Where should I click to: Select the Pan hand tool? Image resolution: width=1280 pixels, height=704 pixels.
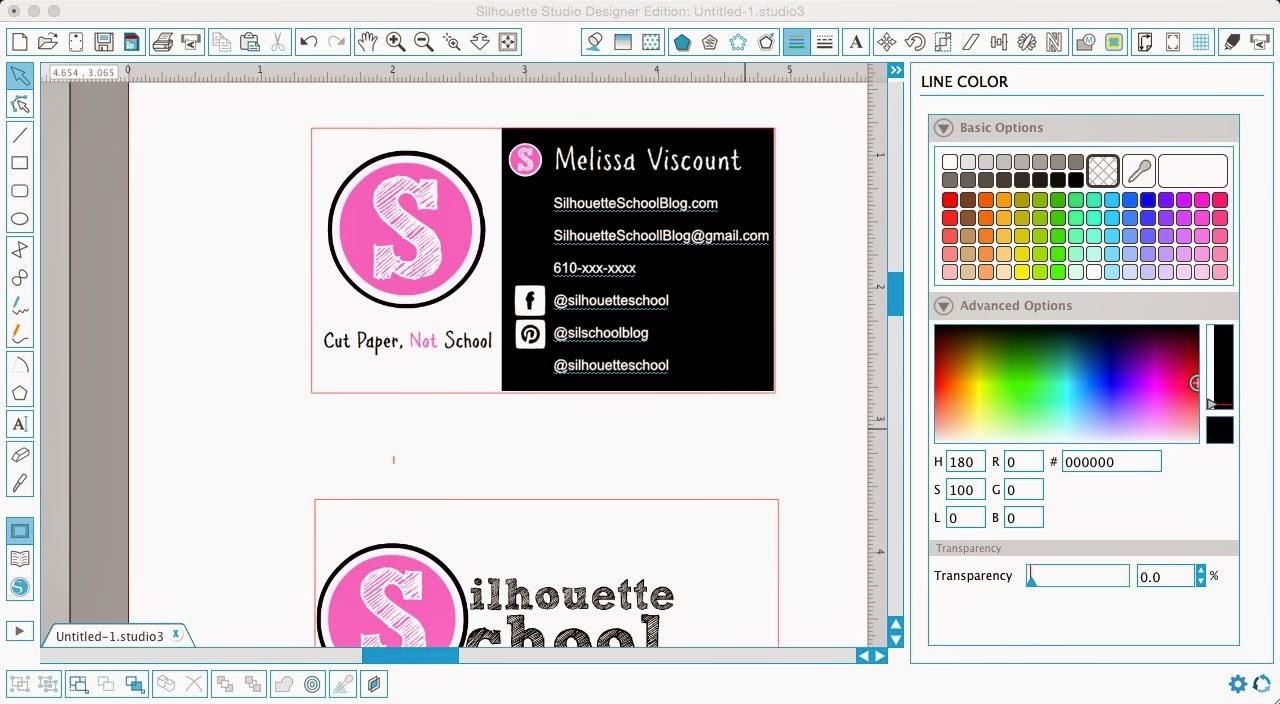[368, 41]
